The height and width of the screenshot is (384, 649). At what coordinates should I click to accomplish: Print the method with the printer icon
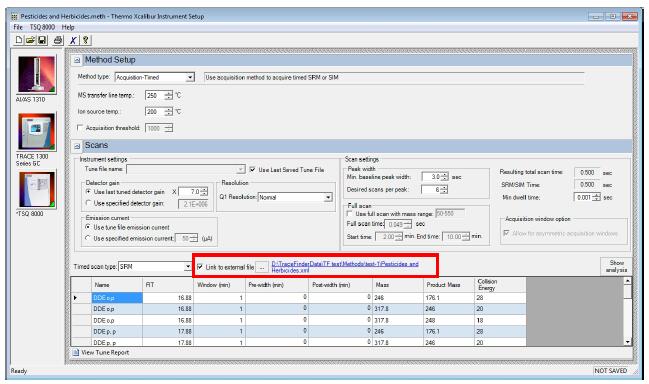click(x=58, y=40)
